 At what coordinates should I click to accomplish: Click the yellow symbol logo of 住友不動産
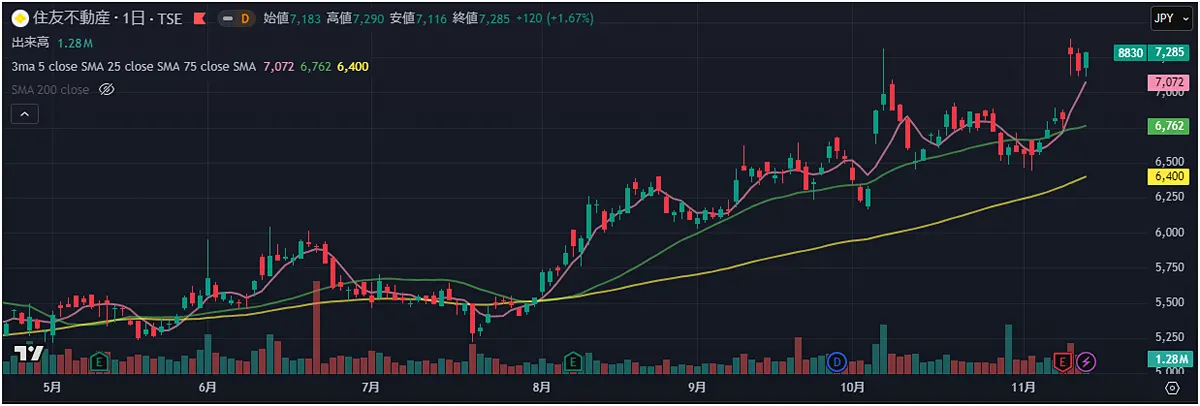pos(18,19)
